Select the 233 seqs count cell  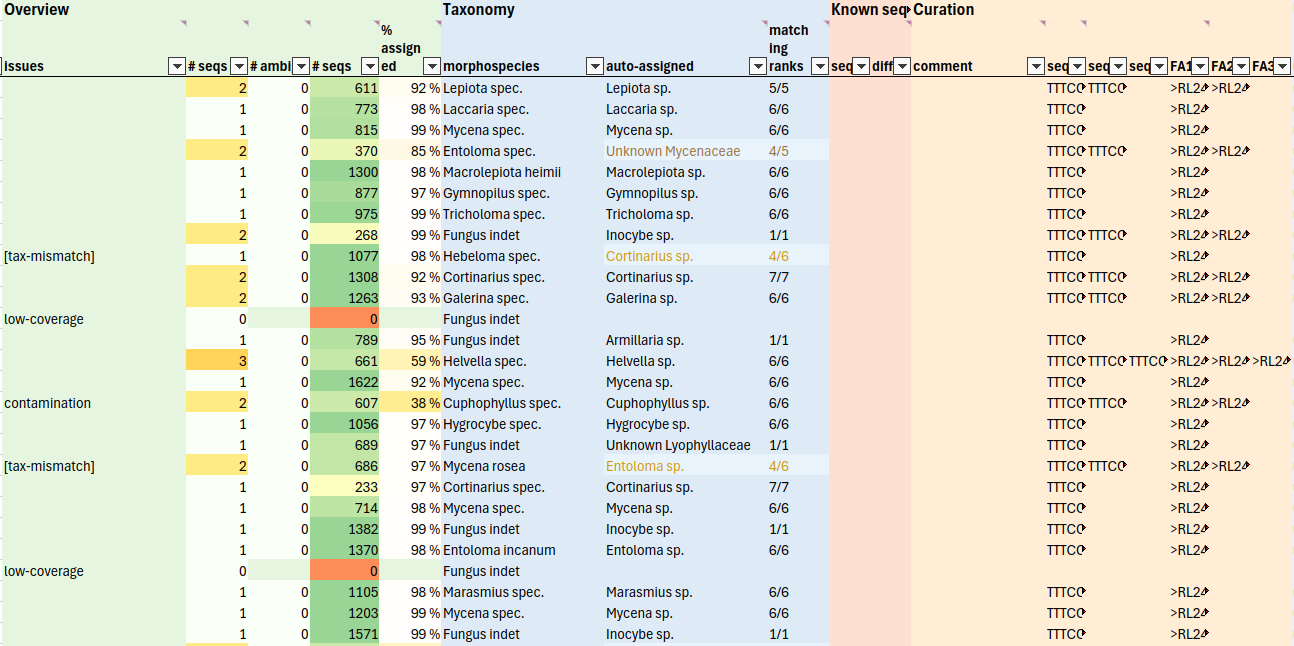[x=344, y=487]
